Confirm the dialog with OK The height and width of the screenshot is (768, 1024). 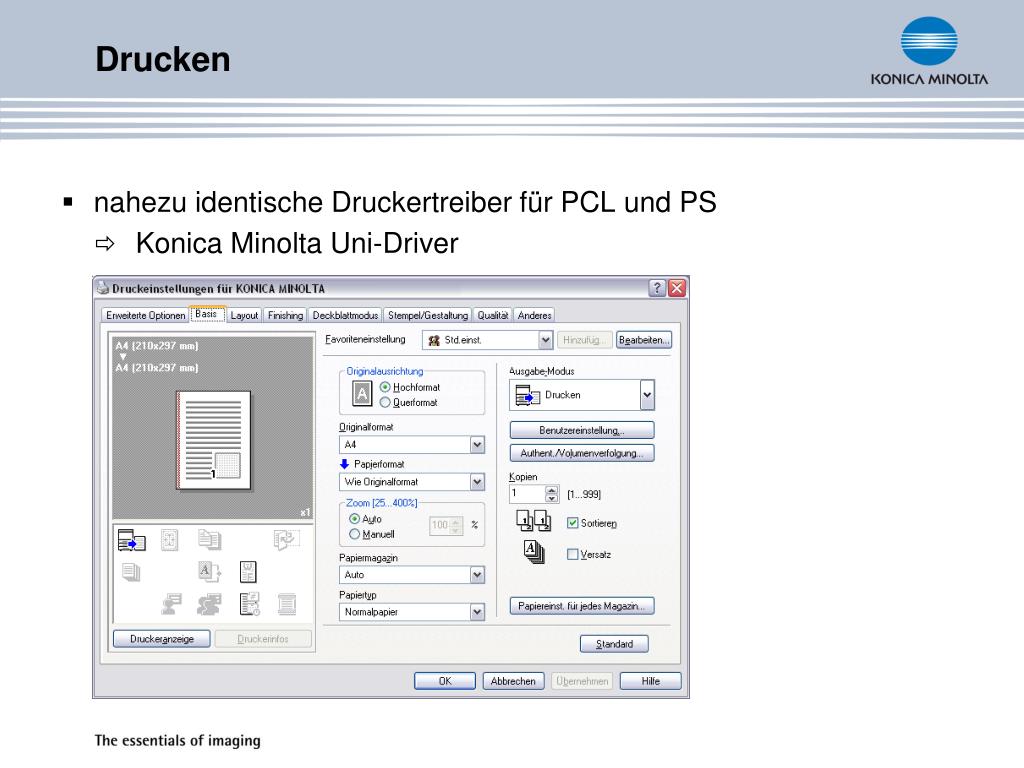[445, 681]
